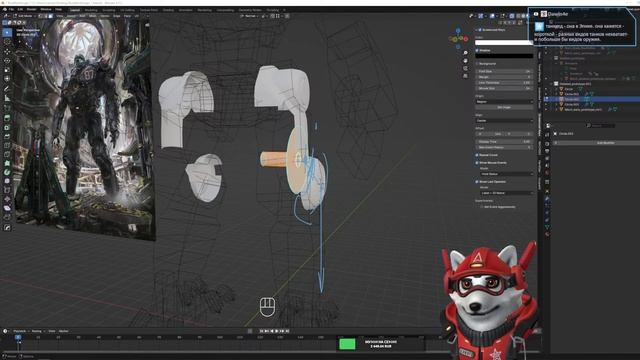This screenshot has height=360, width=640.
Task: Select the Measure ruler tool
Action: [7, 98]
